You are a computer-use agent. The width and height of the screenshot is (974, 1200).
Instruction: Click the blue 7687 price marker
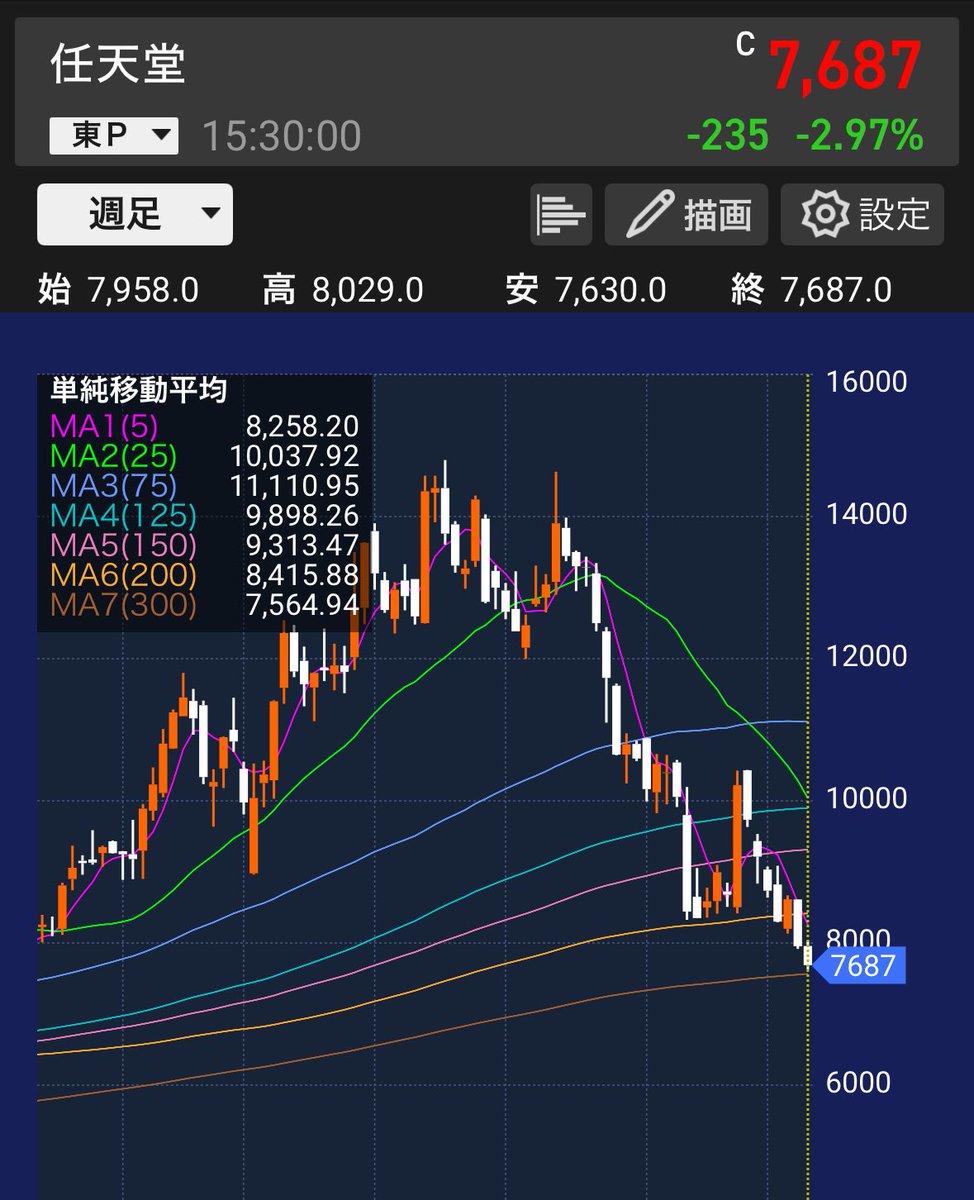[861, 966]
